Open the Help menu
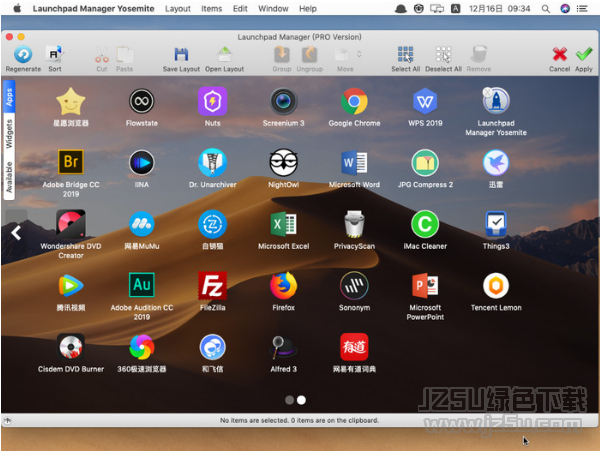Image resolution: width=600 pixels, height=451 pixels. (x=308, y=8)
